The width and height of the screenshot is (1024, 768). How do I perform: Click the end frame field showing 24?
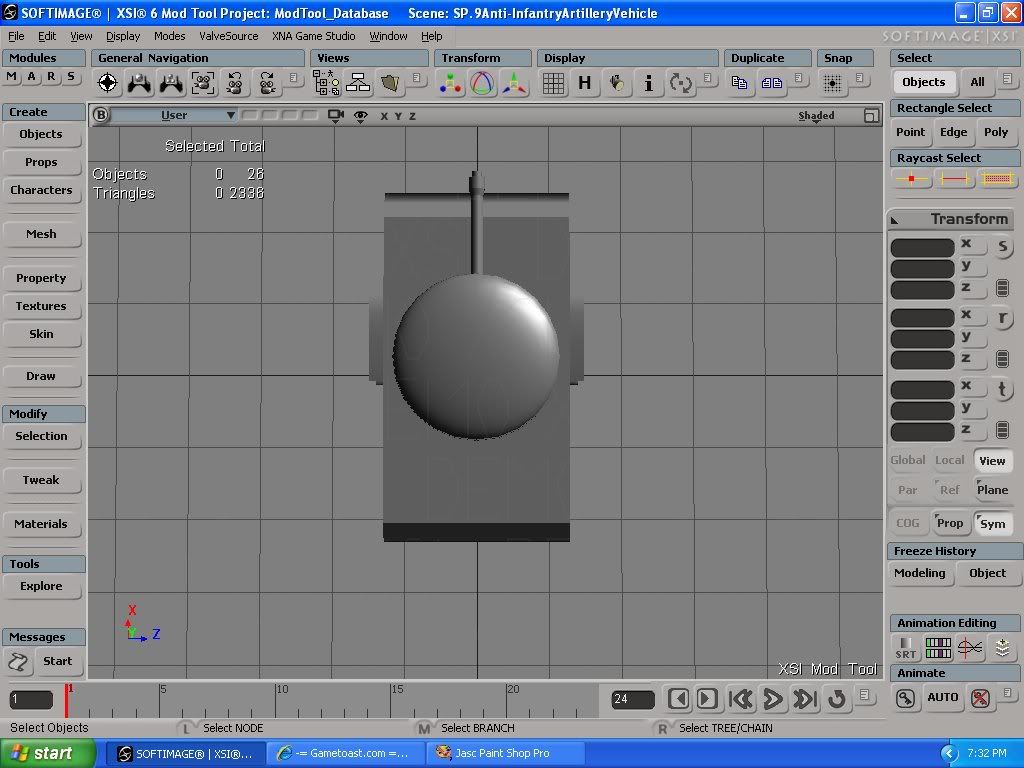[x=633, y=699]
